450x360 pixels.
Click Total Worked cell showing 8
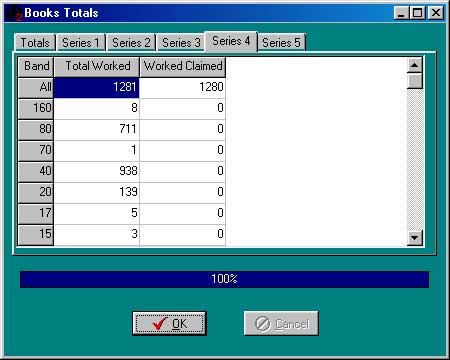(x=97, y=109)
